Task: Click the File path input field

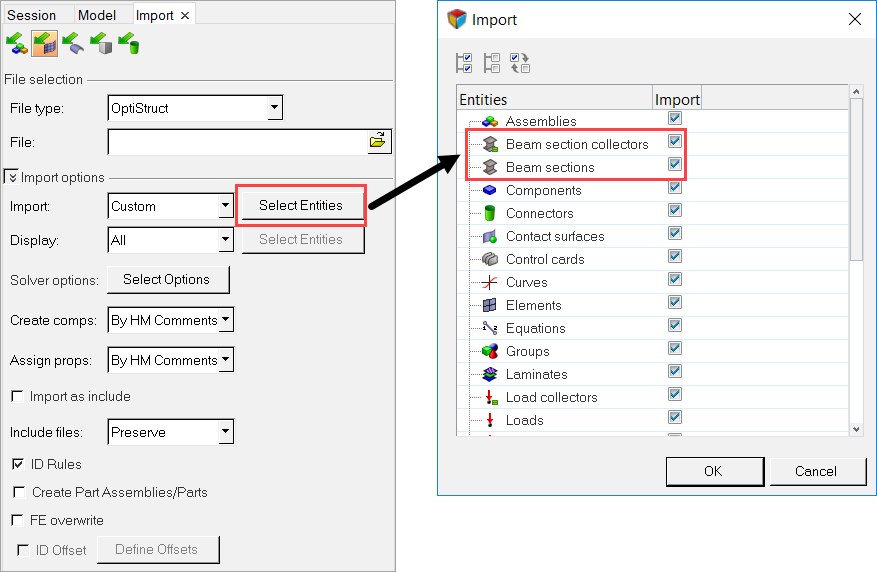Action: 238,142
